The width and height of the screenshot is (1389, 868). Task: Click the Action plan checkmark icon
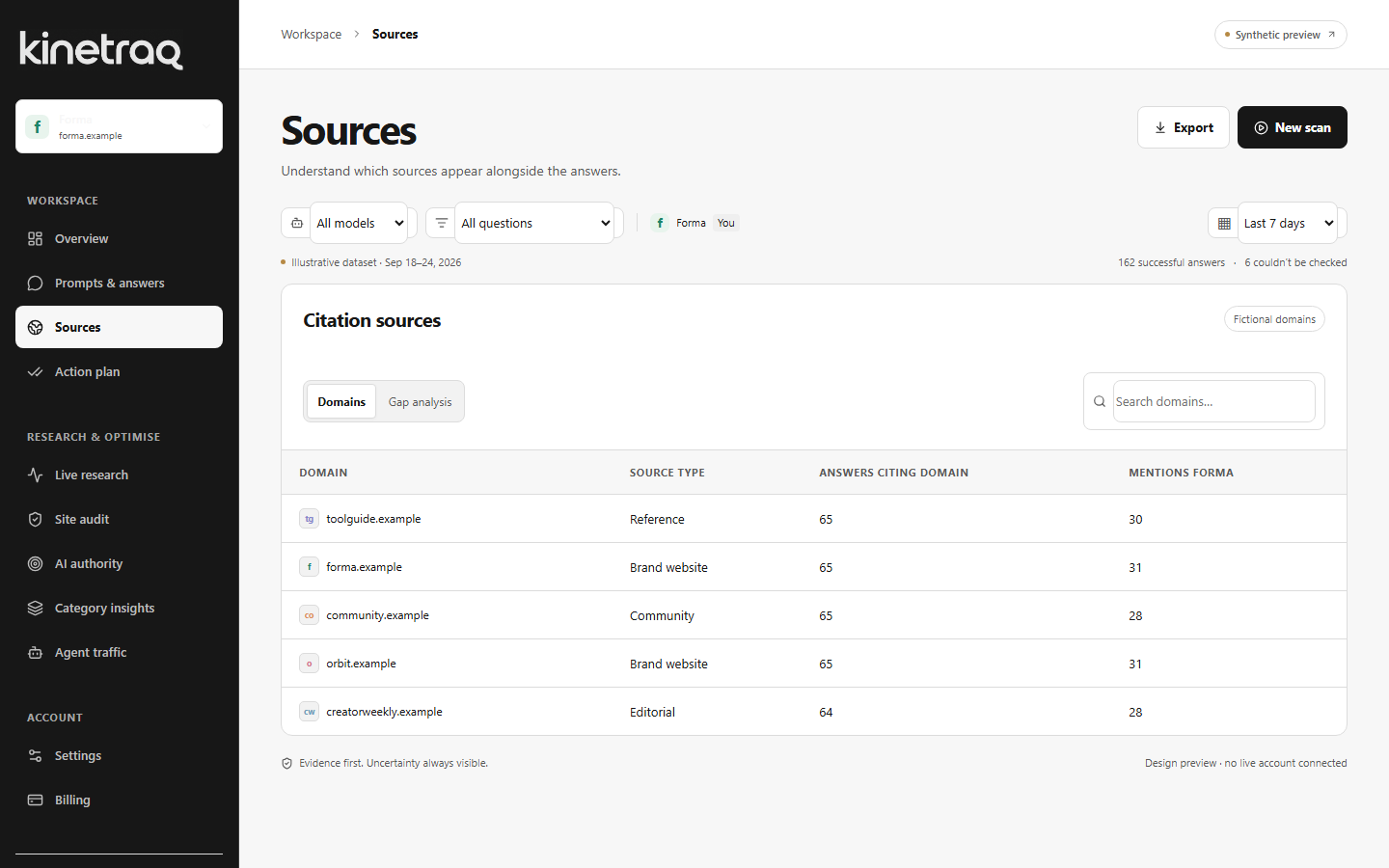point(36,371)
